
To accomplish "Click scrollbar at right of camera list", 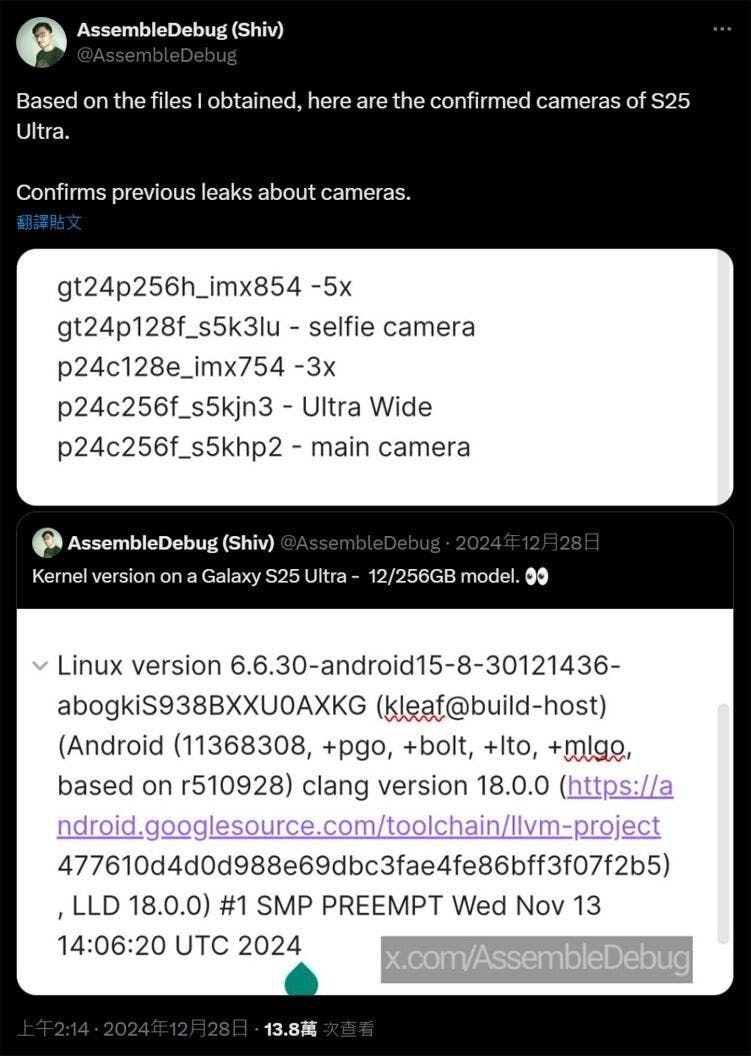I will click(x=725, y=377).
